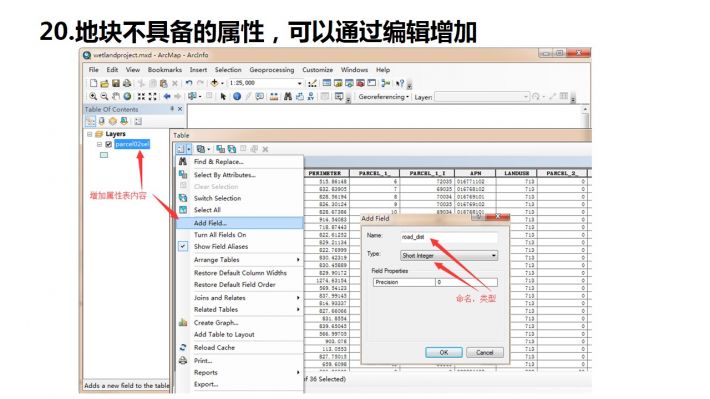This screenshot has width=710, height=399.
Task: Click the Undo arrow icon
Action: (189, 83)
